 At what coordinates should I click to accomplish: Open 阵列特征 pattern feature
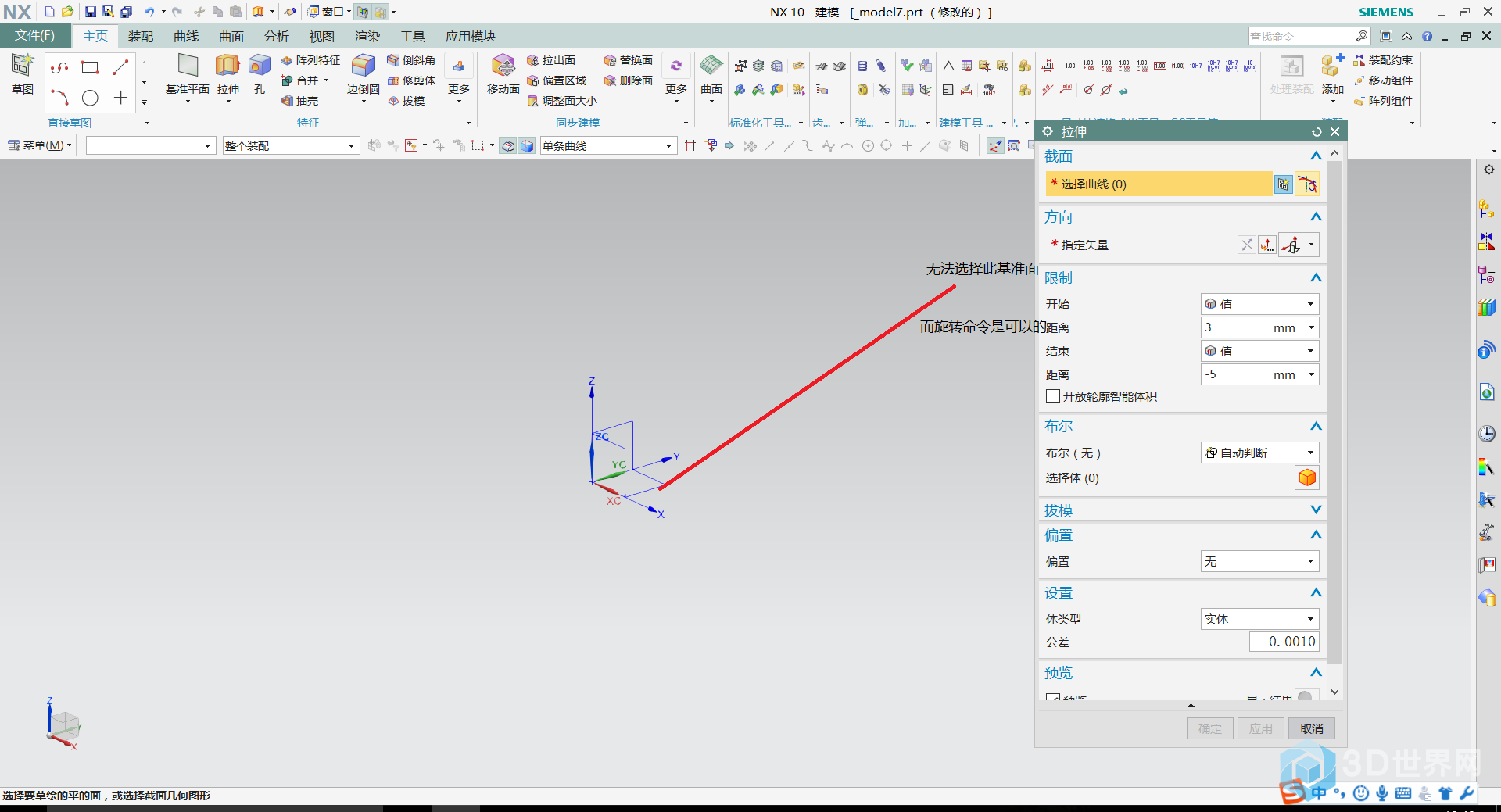point(310,60)
